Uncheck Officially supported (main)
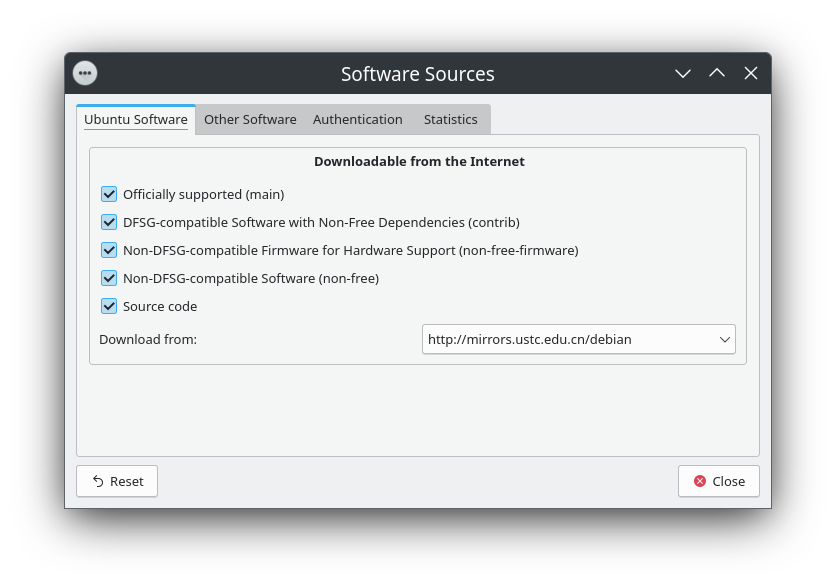Image resolution: width=836 pixels, height=585 pixels. click(109, 194)
